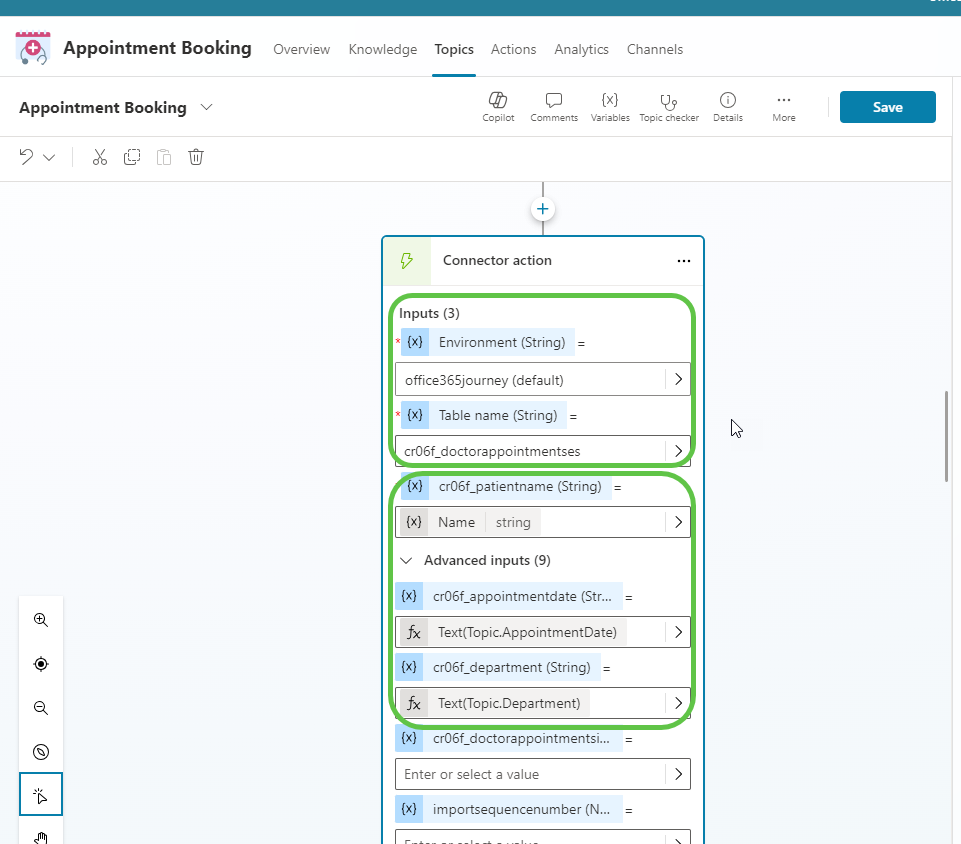961x844 pixels.
Task: Toggle the selection cursor tool
Action: [x=40, y=795]
